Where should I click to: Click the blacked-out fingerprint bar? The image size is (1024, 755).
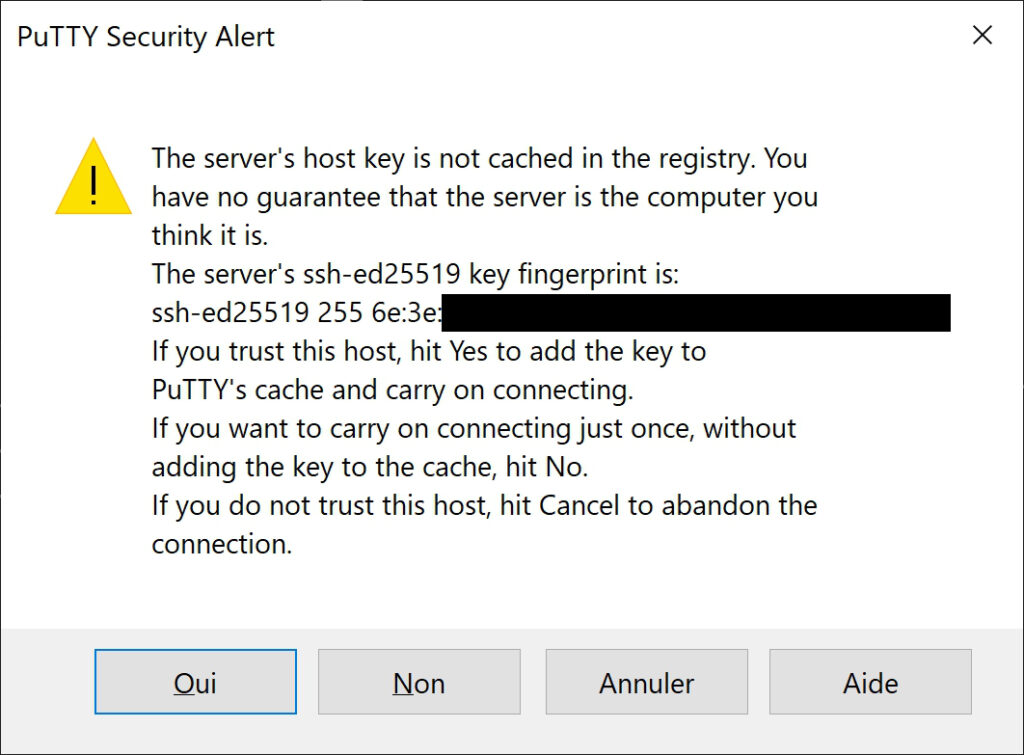pyautogui.click(x=696, y=313)
